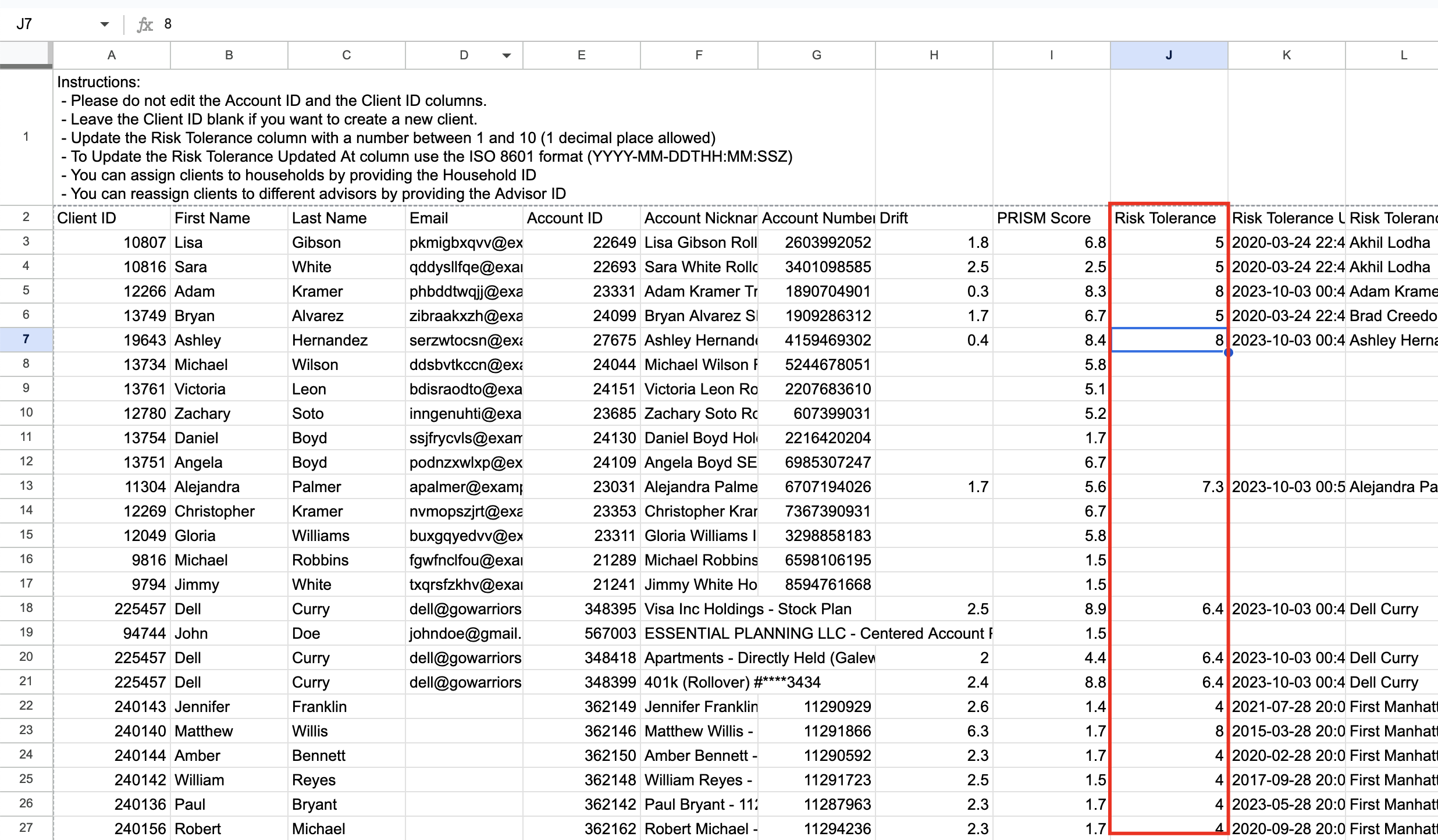The width and height of the screenshot is (1438, 840).
Task: Click the last name cell Gibson
Action: [347, 243]
